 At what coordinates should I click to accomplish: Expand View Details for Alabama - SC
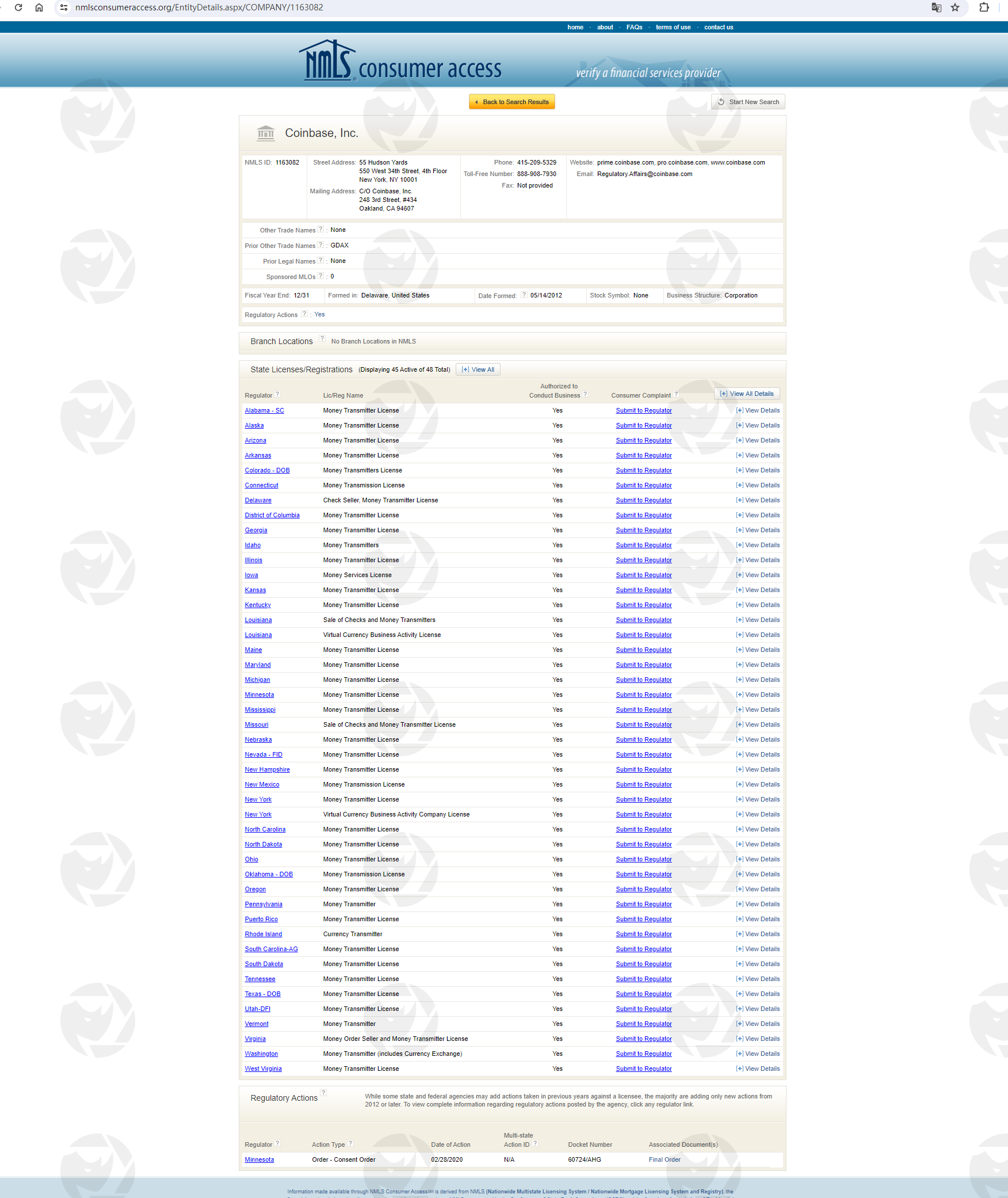758,411
